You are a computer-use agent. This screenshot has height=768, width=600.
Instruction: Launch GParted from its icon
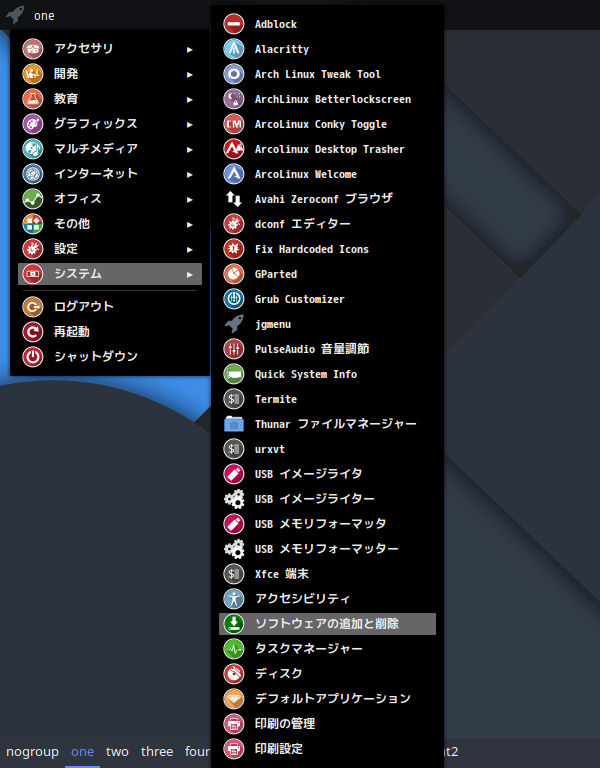234,274
